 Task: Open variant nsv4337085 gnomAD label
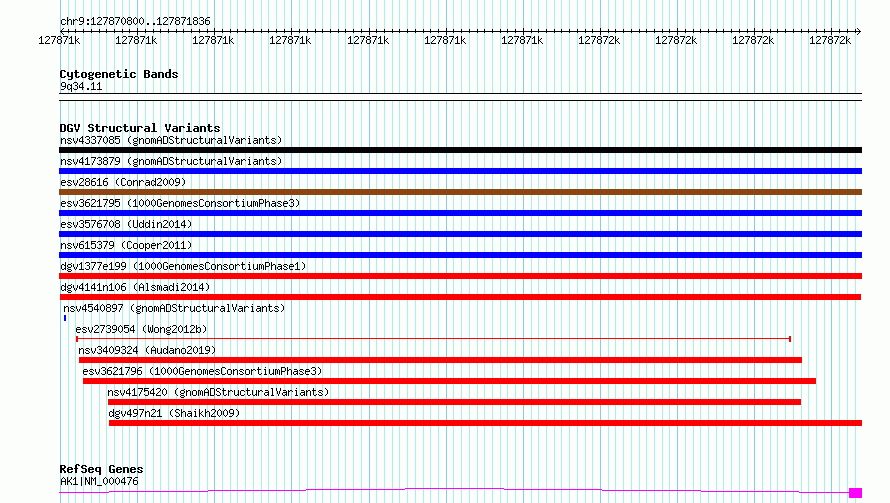pyautogui.click(x=171, y=140)
